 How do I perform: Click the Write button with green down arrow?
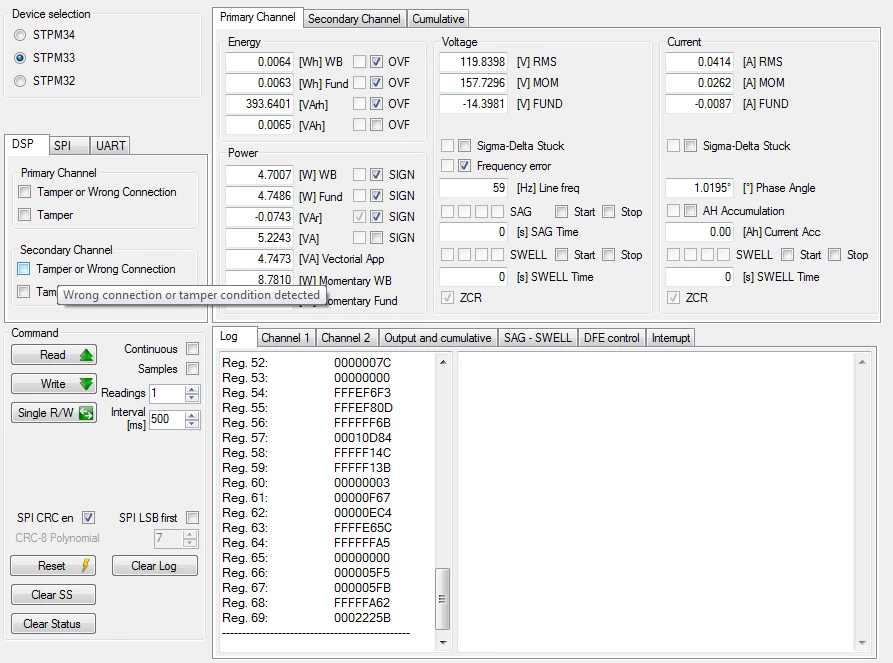[x=54, y=383]
